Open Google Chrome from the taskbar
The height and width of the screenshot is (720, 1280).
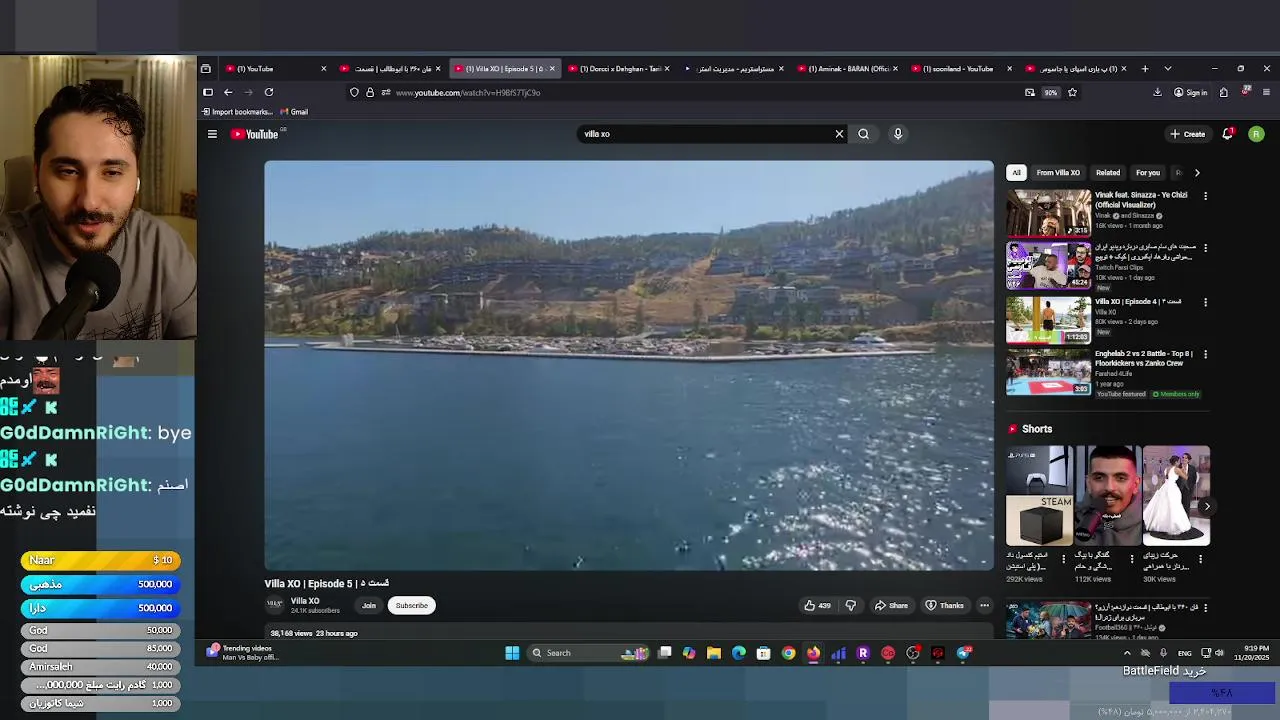point(789,653)
